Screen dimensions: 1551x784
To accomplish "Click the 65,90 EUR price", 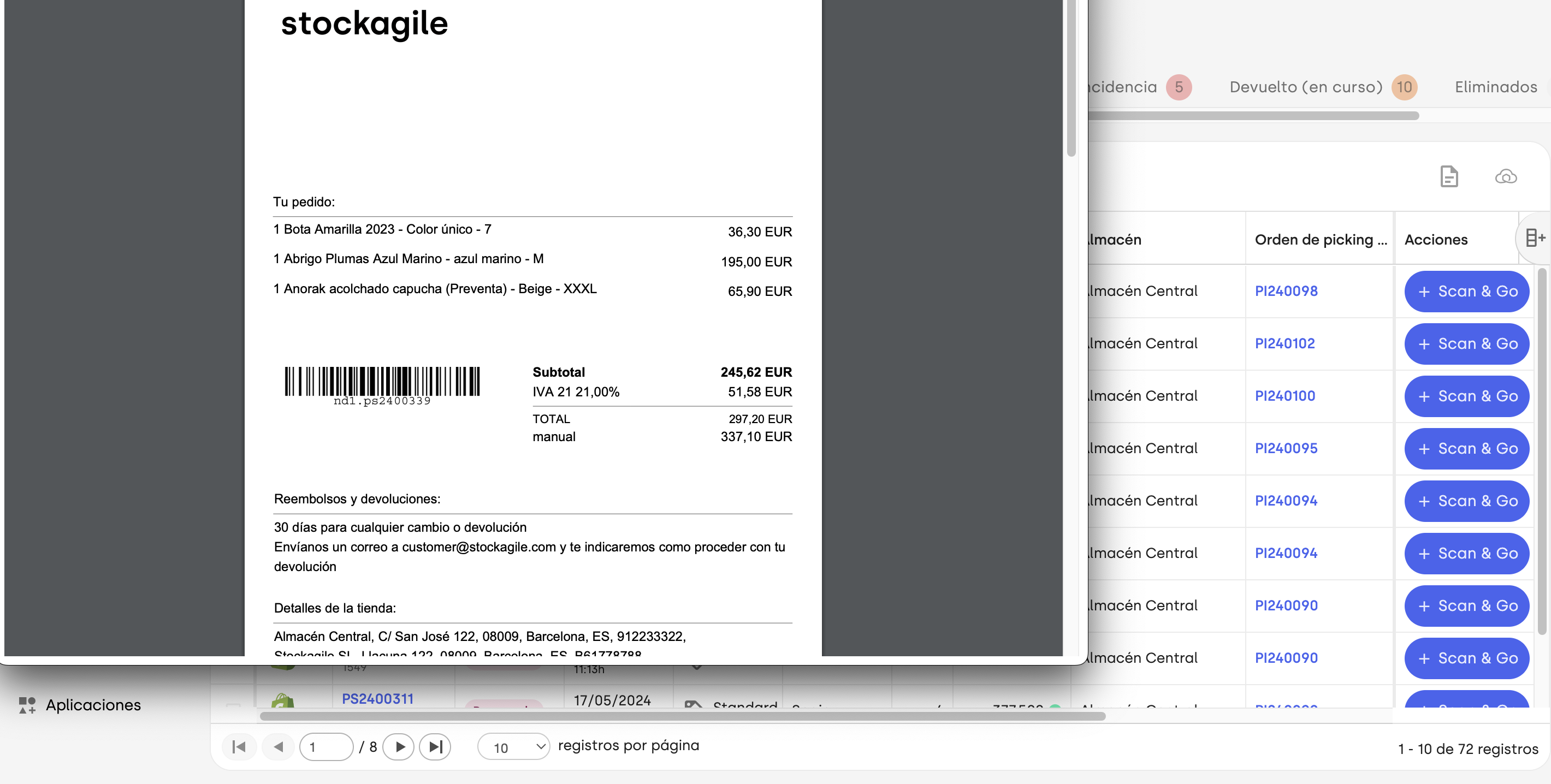I will pos(759,291).
